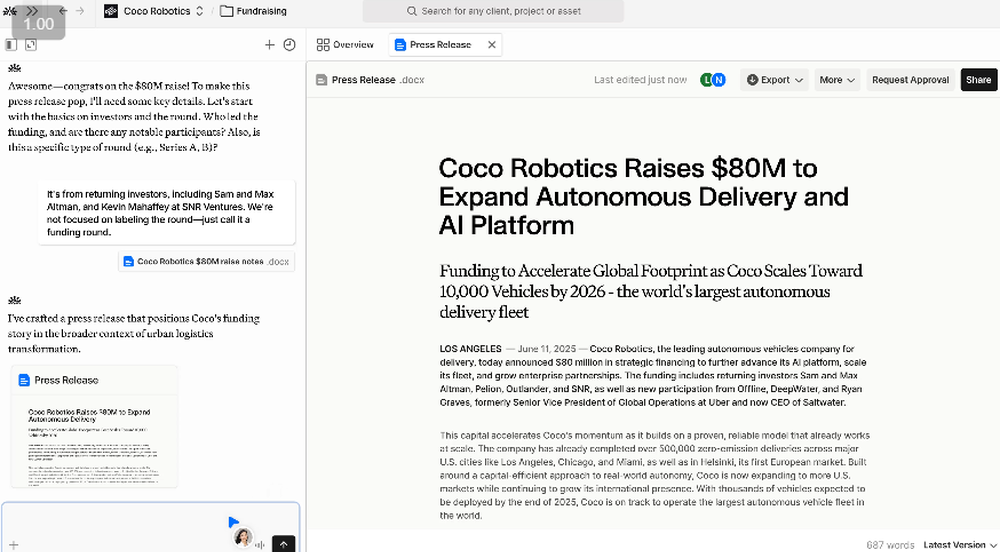The image size is (1000, 552).
Task: Click the app logo in the top-left corner
Action: pyautogui.click(x=10, y=11)
